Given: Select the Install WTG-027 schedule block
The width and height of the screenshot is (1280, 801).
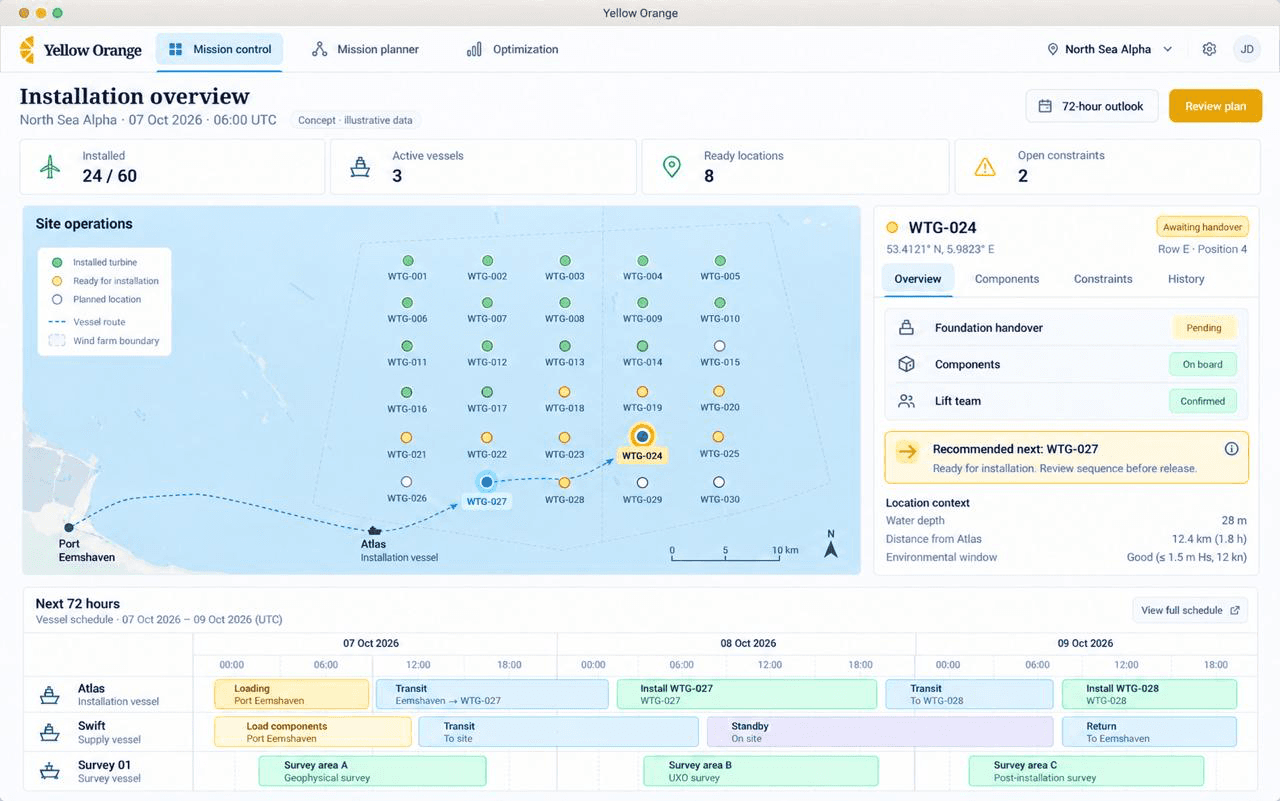Looking at the screenshot, I should click(747, 694).
